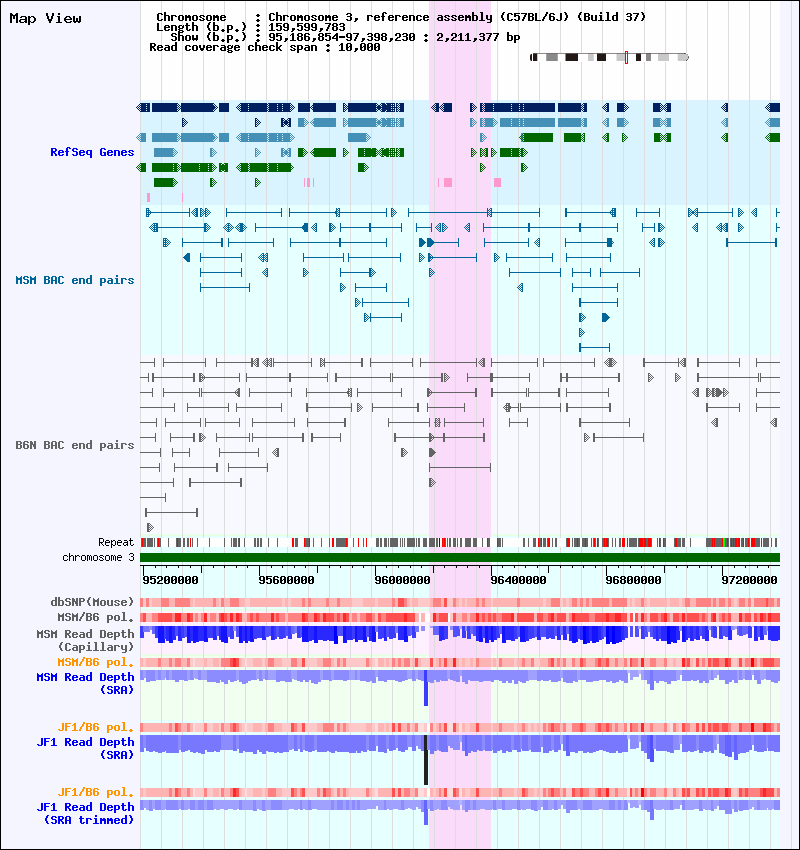Click the 96000000 axis position label
This screenshot has width=800, height=850.
tap(402, 580)
